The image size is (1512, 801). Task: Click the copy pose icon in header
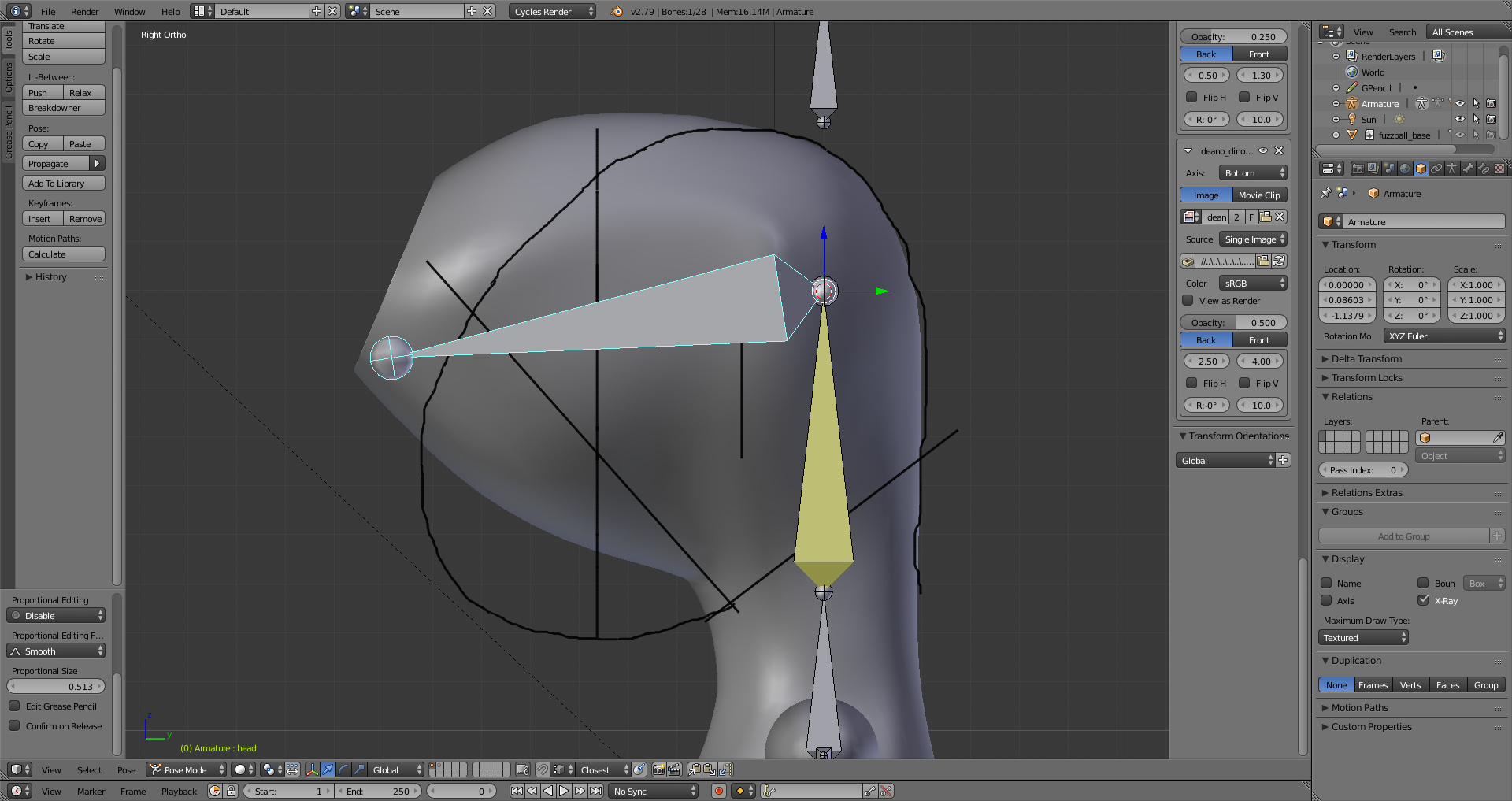pyautogui.click(x=695, y=770)
